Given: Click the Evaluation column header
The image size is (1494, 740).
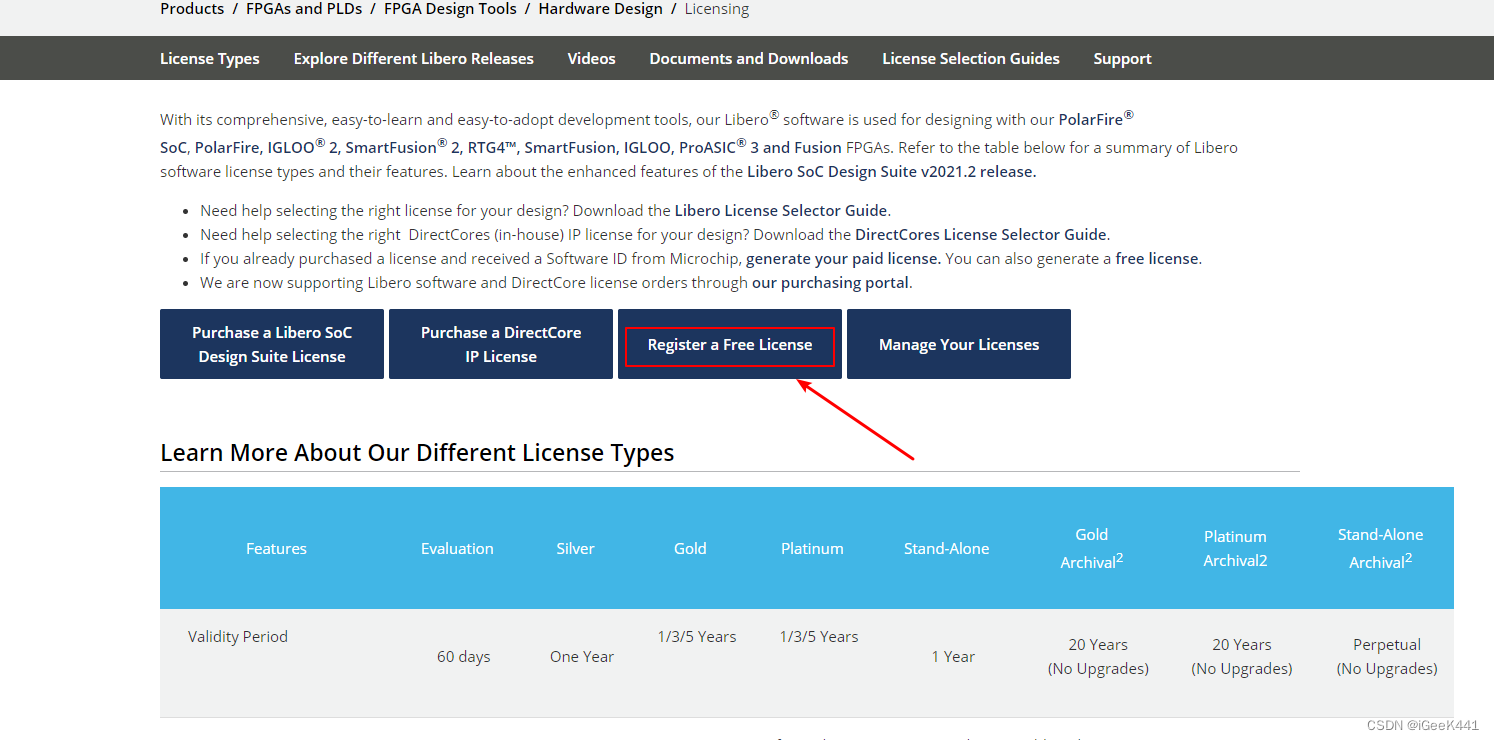Looking at the screenshot, I should [x=457, y=548].
